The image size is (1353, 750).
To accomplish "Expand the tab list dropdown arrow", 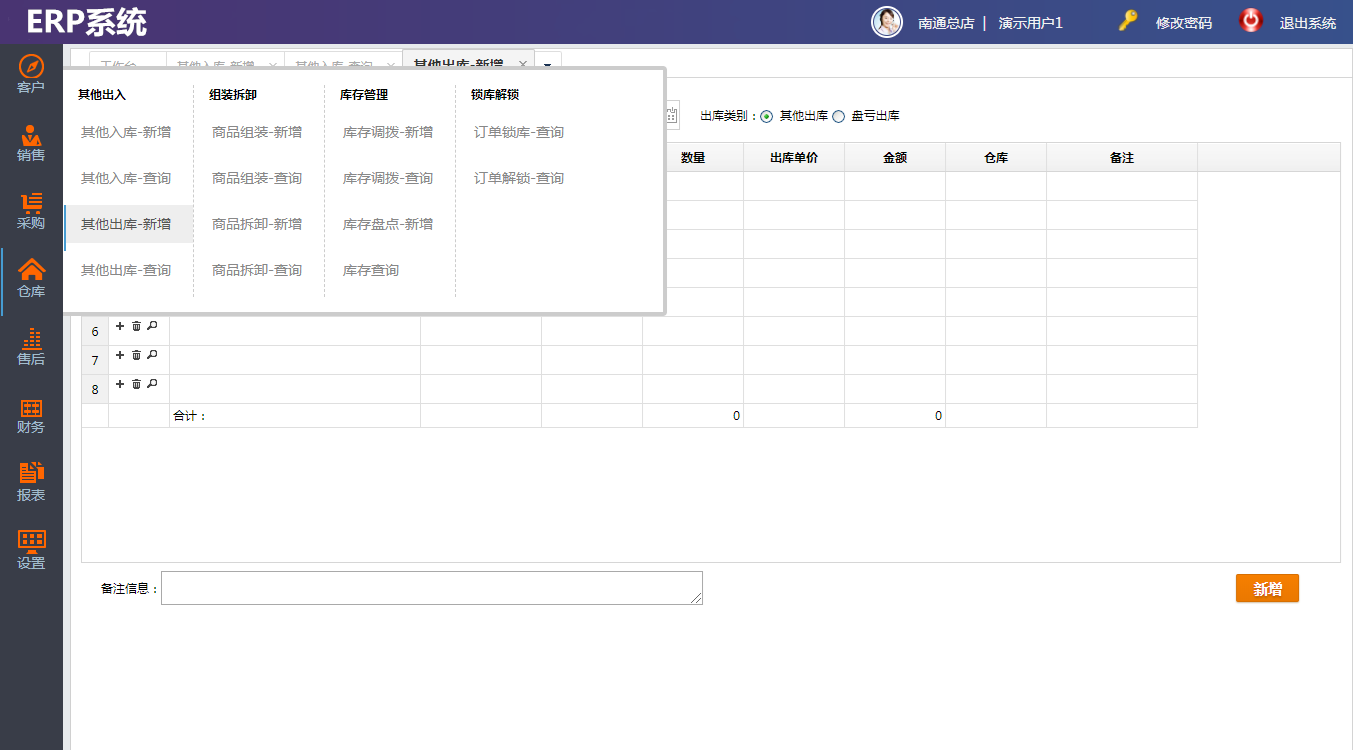I will 548,64.
